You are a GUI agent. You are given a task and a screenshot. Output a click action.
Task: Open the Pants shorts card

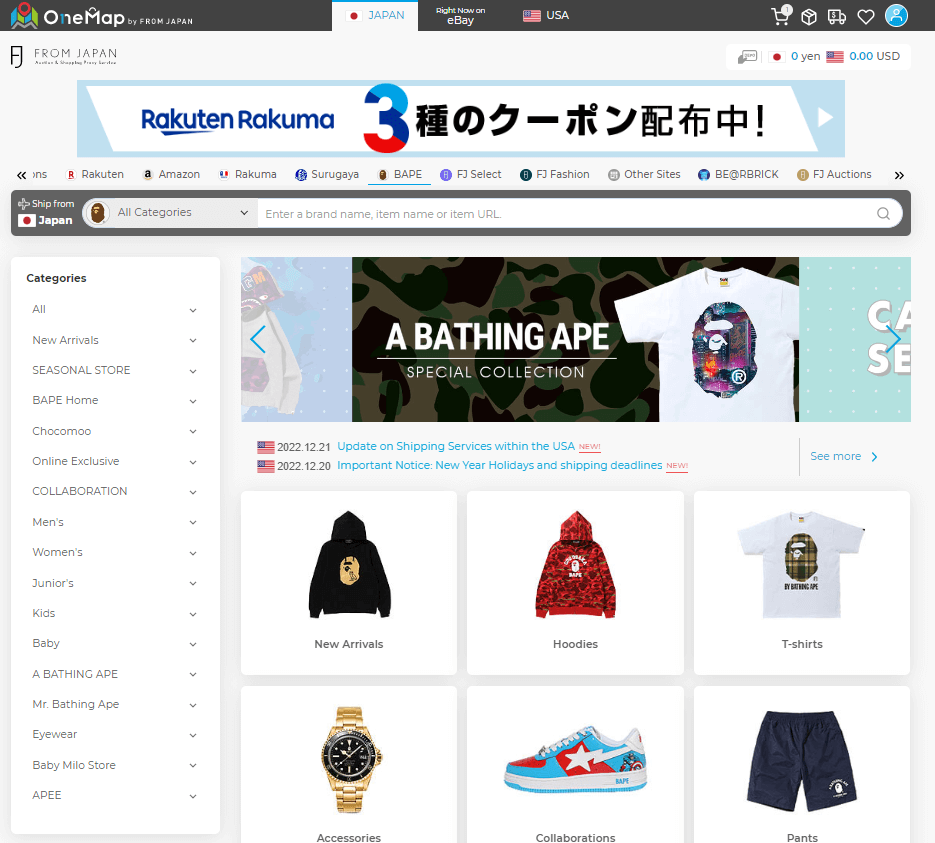[x=802, y=765]
